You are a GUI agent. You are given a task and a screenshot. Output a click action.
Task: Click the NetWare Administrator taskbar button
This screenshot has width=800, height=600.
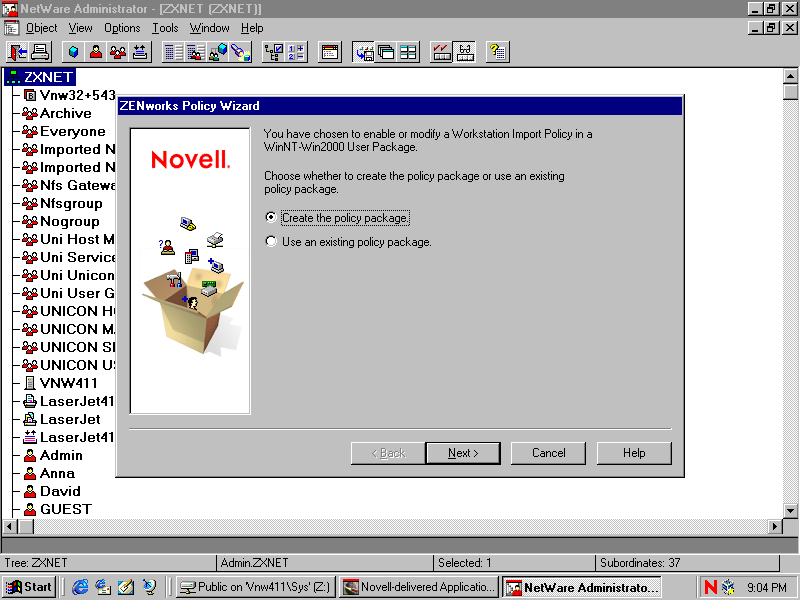(582, 587)
